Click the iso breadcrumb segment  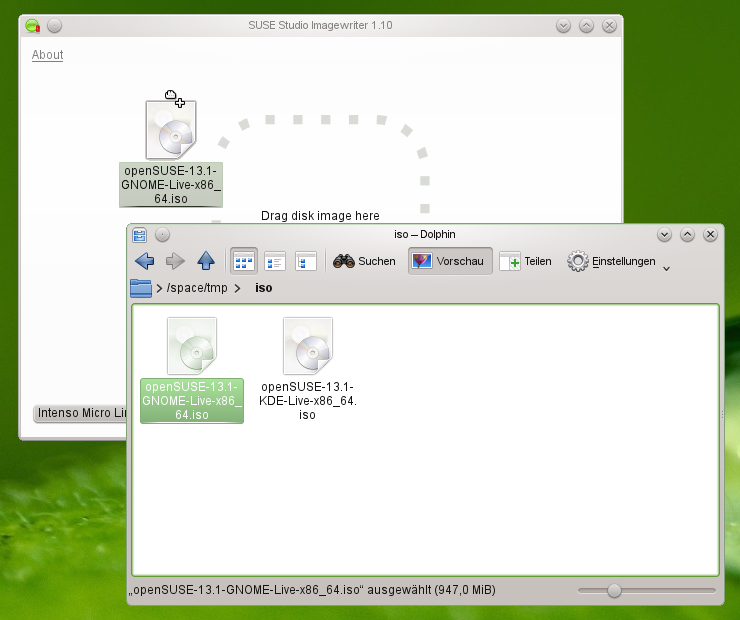click(x=263, y=288)
